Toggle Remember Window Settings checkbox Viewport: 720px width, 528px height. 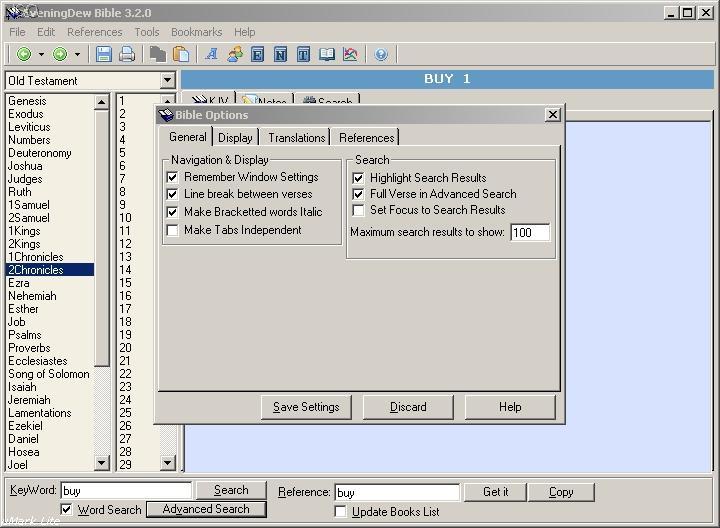tap(172, 177)
